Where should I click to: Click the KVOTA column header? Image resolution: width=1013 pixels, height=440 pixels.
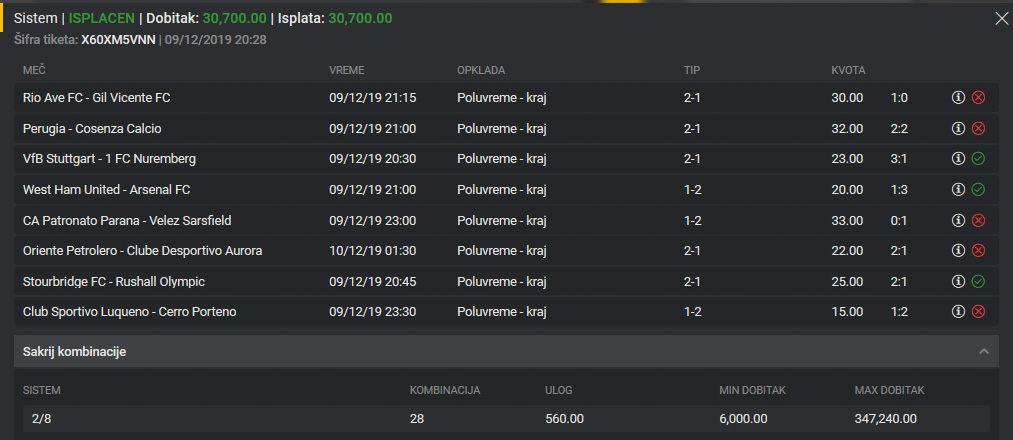848,70
